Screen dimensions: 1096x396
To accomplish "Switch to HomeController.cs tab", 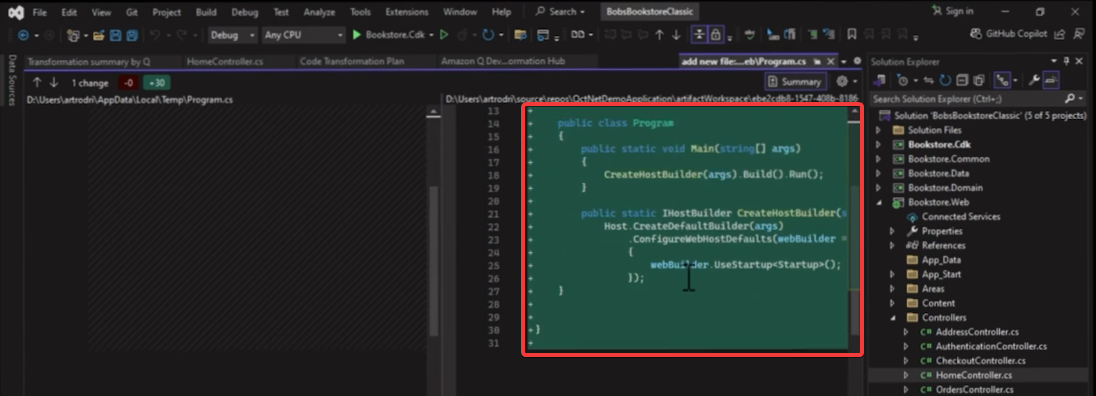I will [225, 61].
